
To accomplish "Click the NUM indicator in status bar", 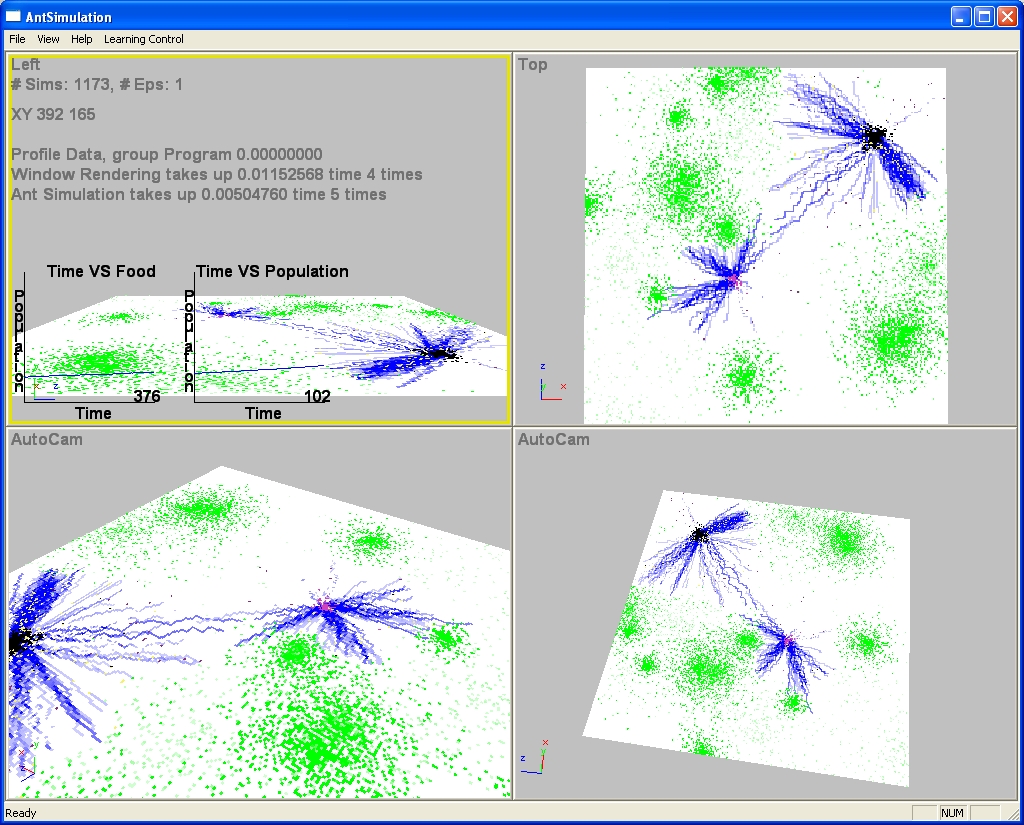I will [952, 813].
